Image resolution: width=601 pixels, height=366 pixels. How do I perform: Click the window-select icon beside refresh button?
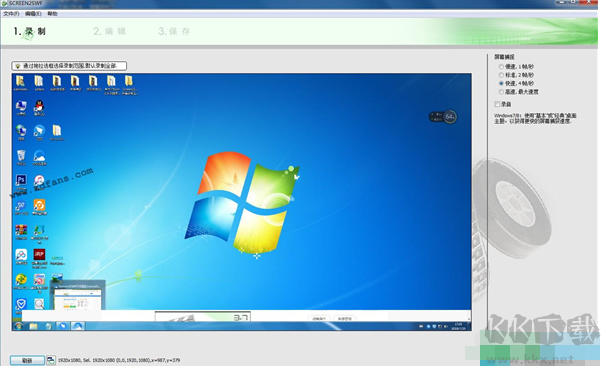tap(51, 360)
